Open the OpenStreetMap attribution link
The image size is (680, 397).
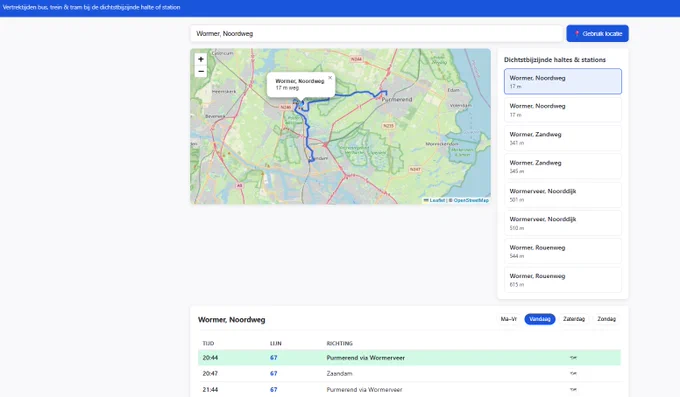tap(471, 200)
